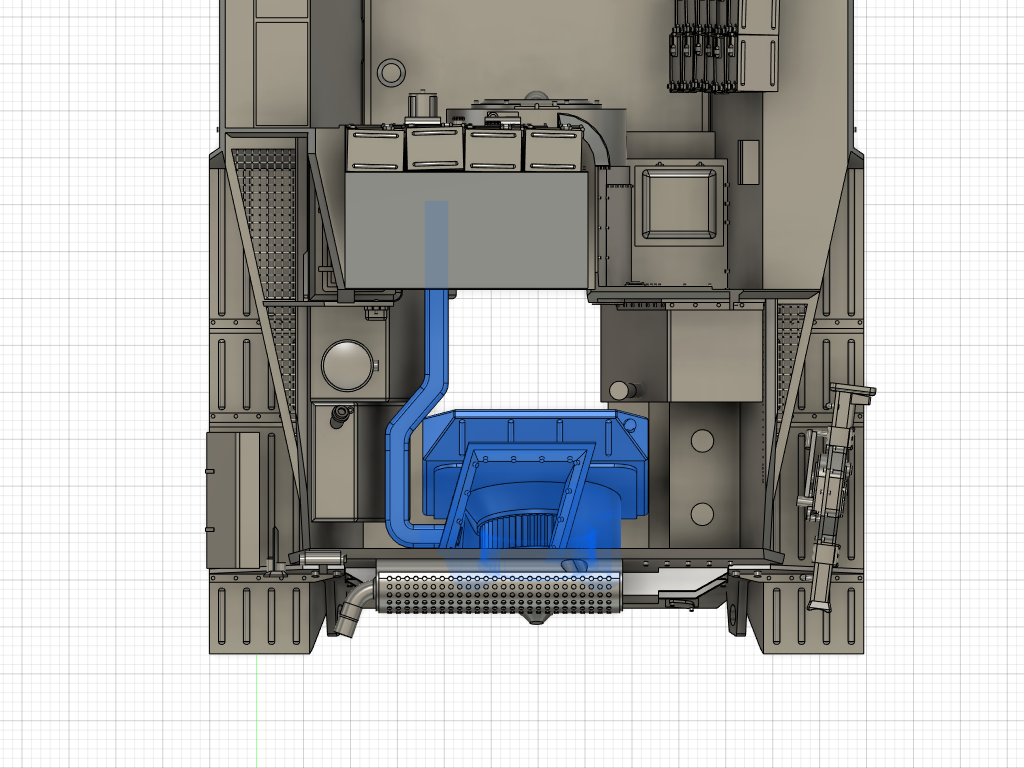
Task: Click the upper round hole on right panel
Action: click(701, 439)
